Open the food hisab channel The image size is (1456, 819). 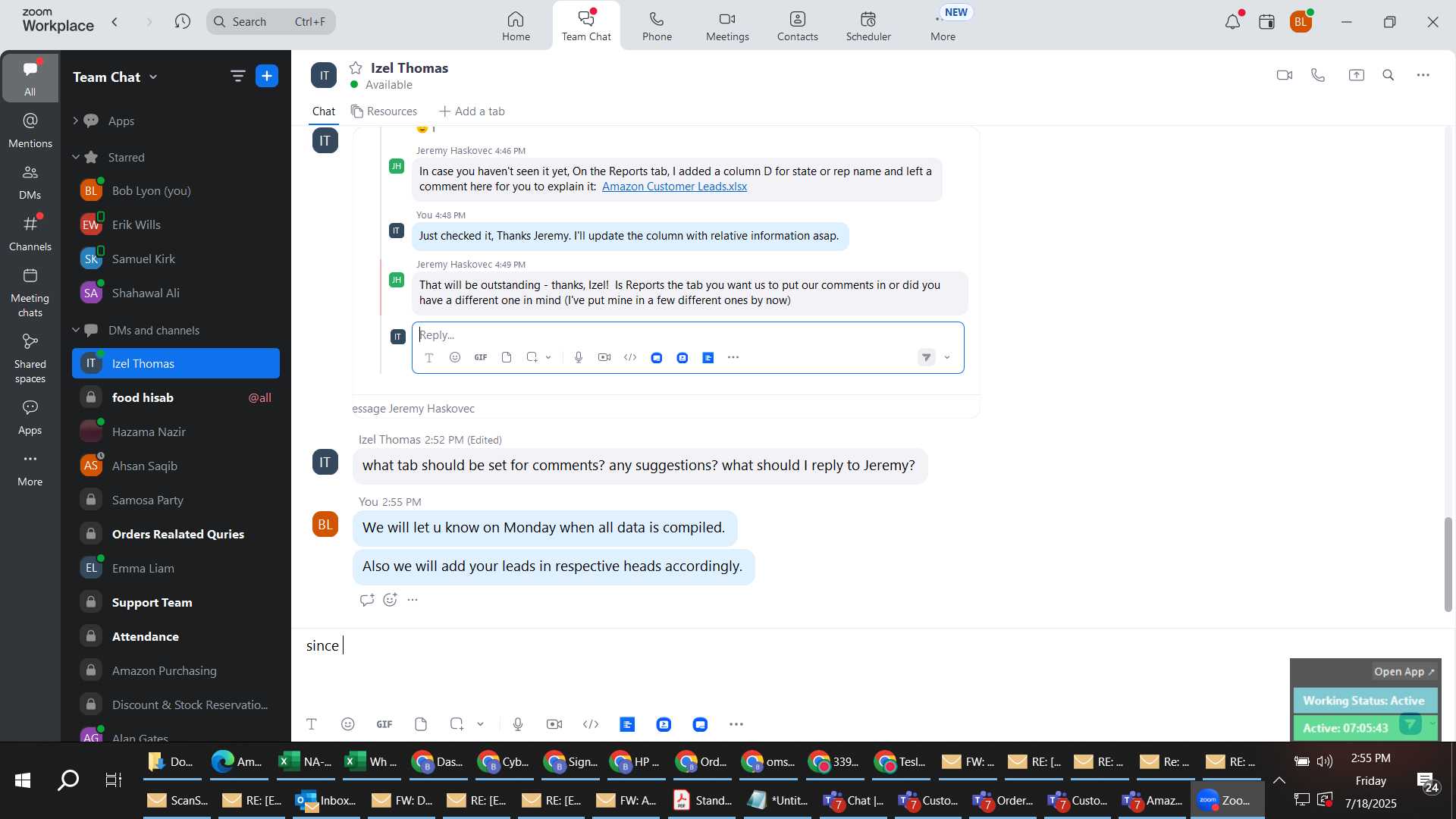[x=176, y=397]
